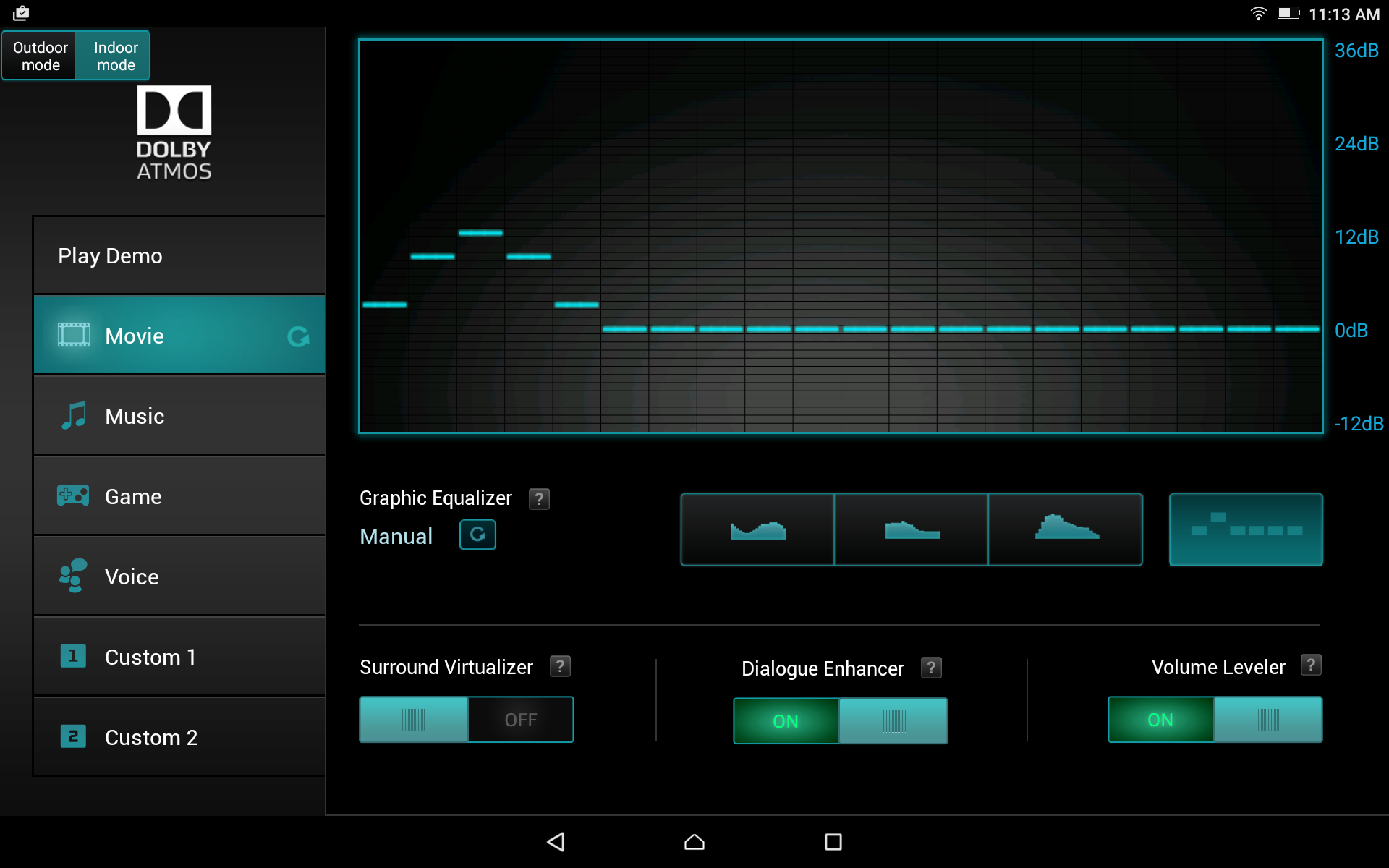Turn off Volume Leveler switch

click(x=1215, y=720)
